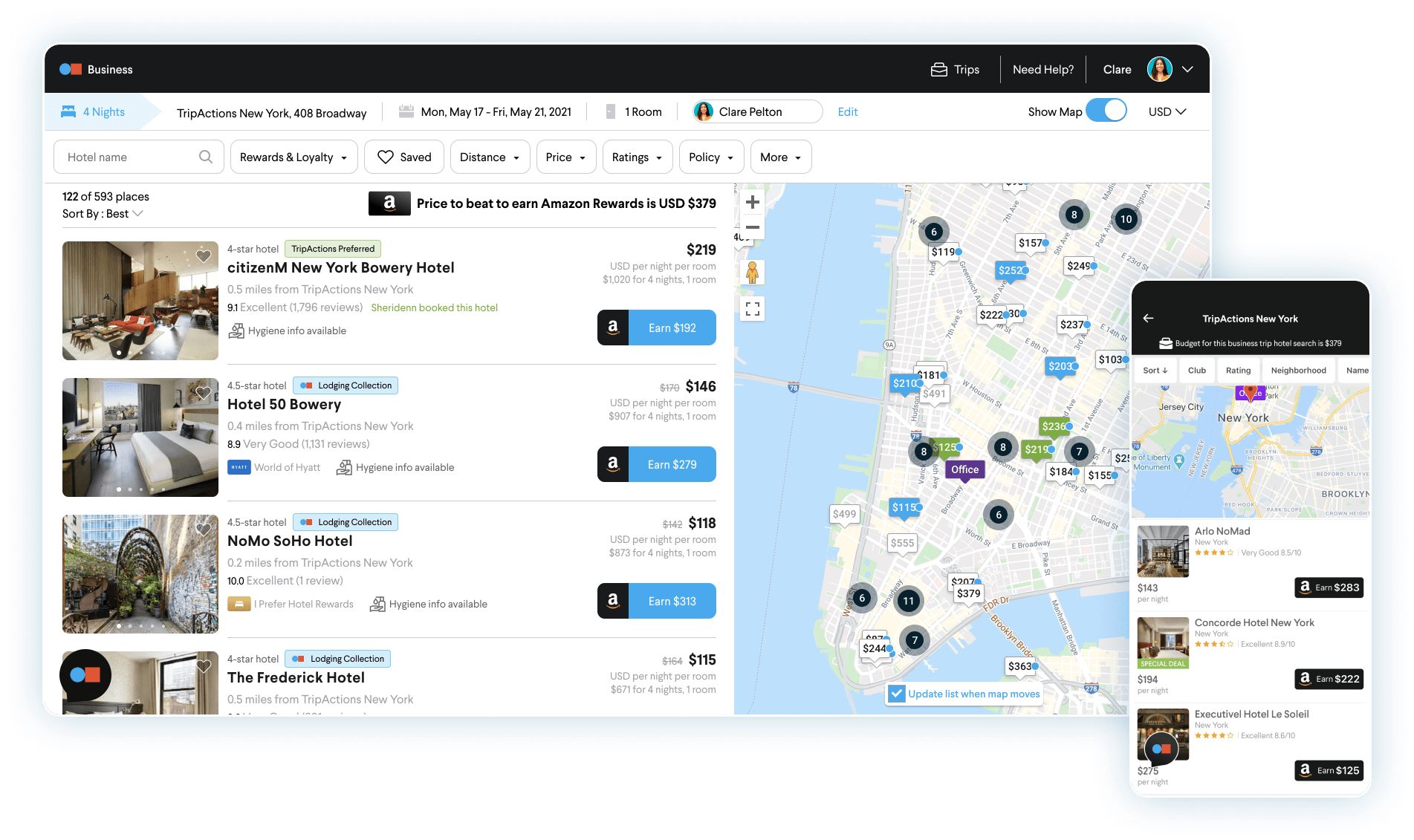Viewport: 1414px width, 840px height.
Task: Click the Hotel name search field
Action: [x=138, y=157]
